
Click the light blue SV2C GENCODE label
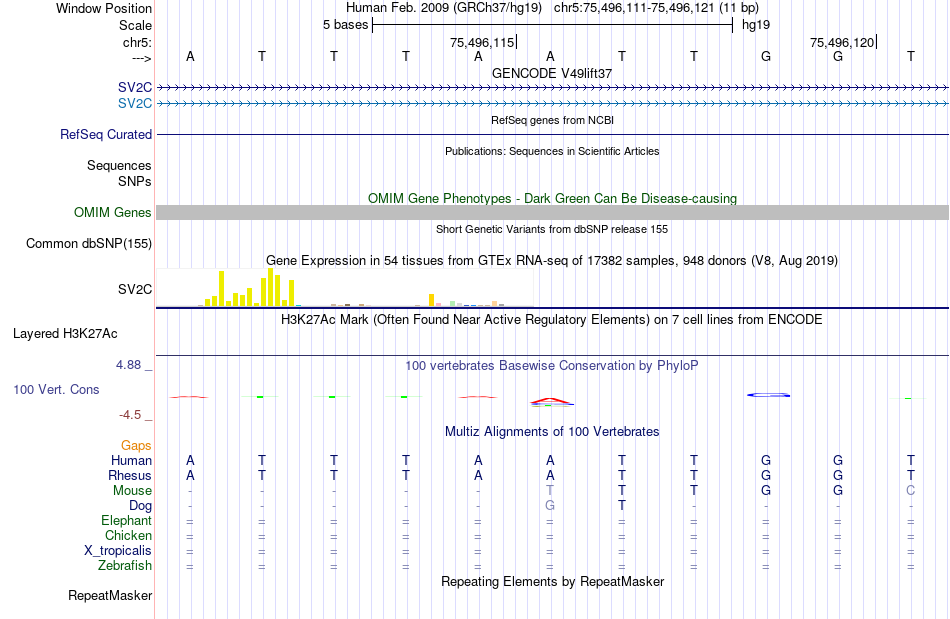(135, 104)
